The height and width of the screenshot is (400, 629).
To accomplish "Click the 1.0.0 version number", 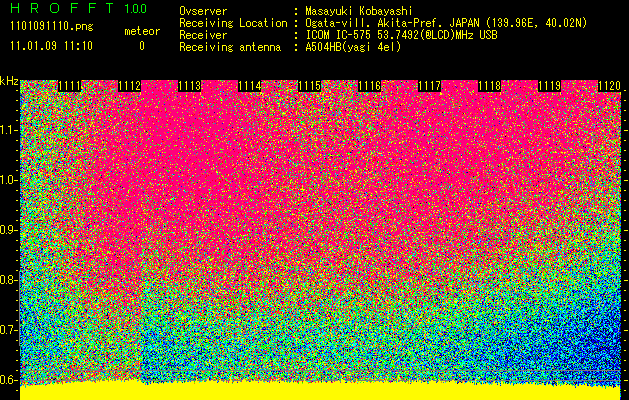I will tap(135, 8).
